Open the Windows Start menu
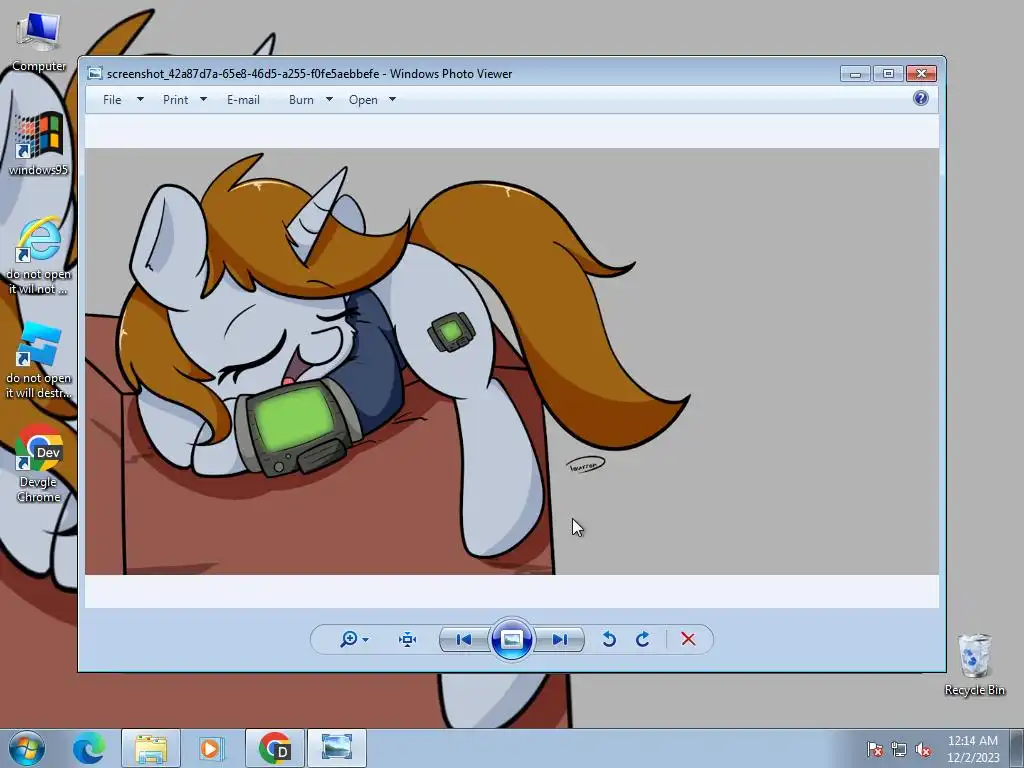1024x768 pixels. 27,748
